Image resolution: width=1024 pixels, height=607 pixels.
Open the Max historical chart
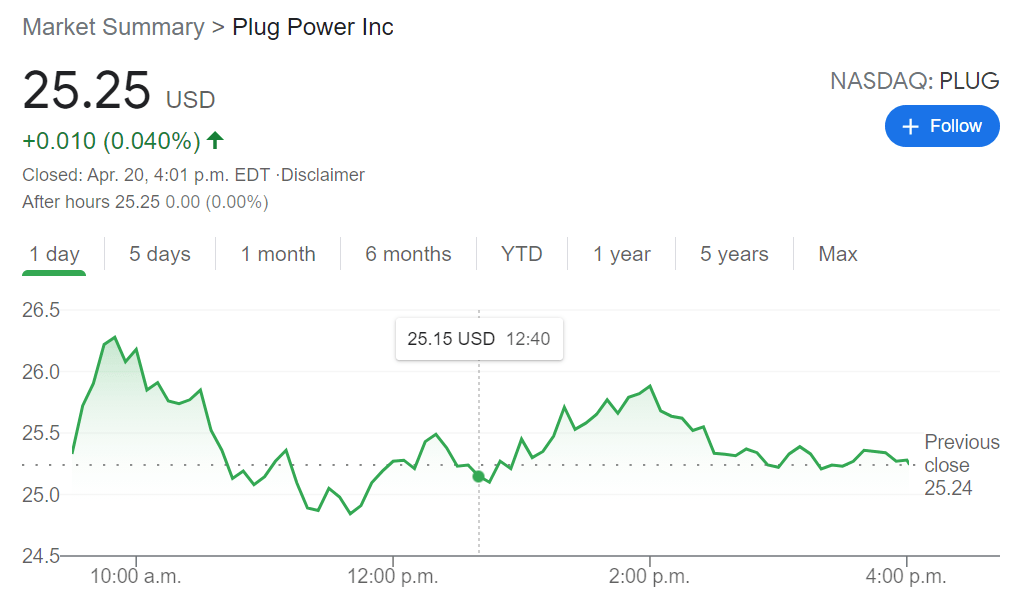837,253
